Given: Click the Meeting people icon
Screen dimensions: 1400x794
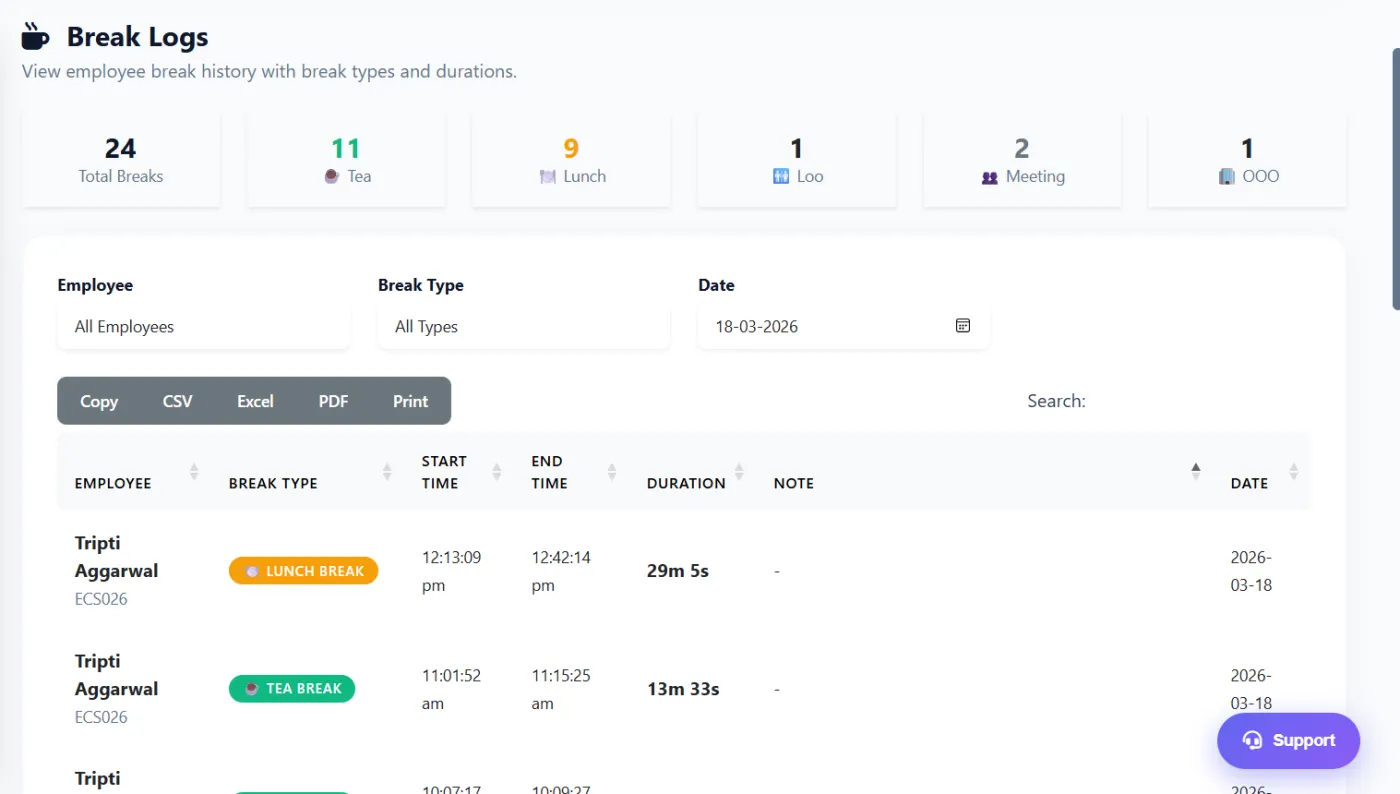Looking at the screenshot, I should click(x=990, y=177).
